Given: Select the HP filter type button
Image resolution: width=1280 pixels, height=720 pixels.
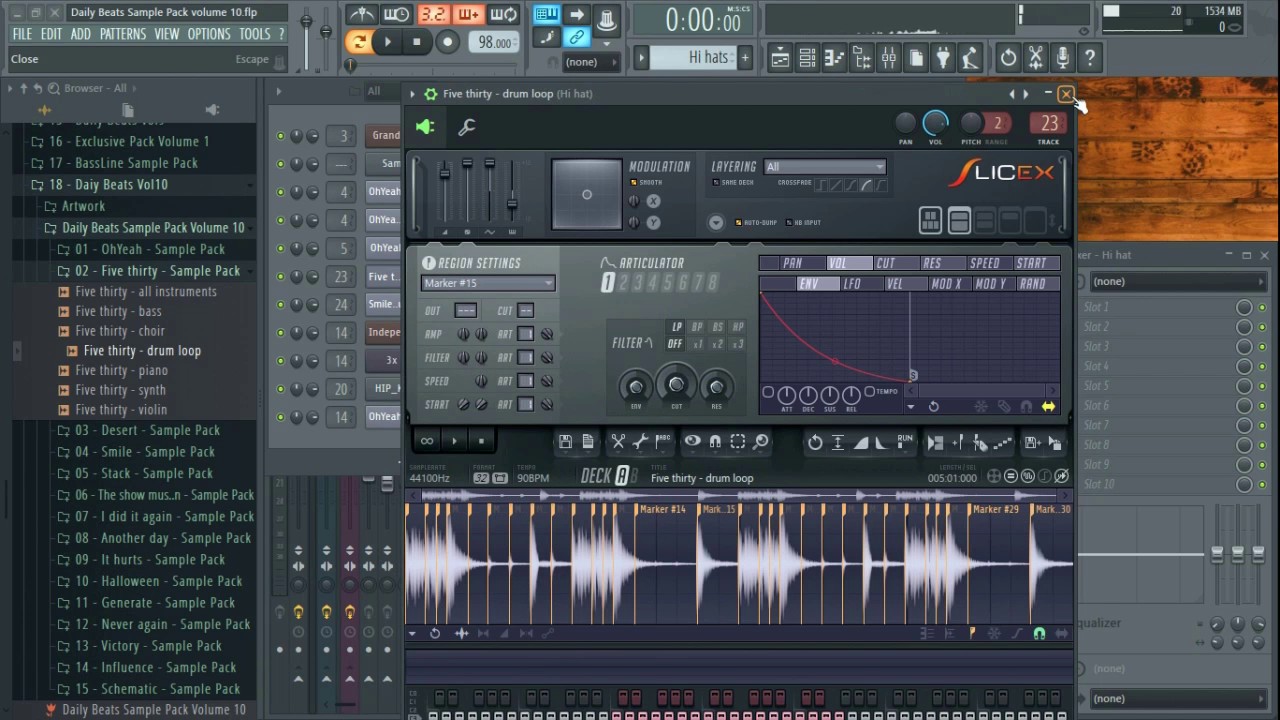Looking at the screenshot, I should coord(738,327).
